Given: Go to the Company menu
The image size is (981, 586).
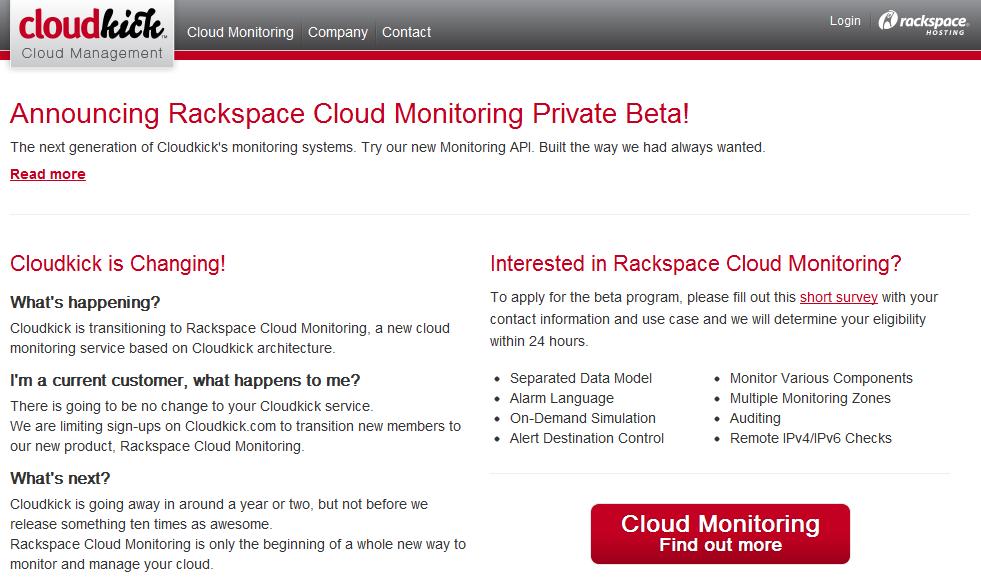Looking at the screenshot, I should (x=338, y=32).
